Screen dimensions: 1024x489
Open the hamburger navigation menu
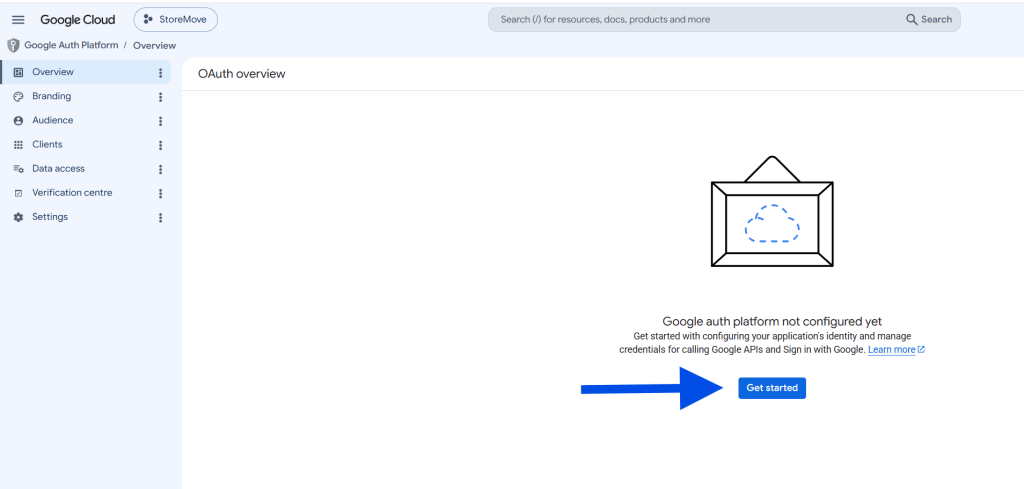click(18, 20)
